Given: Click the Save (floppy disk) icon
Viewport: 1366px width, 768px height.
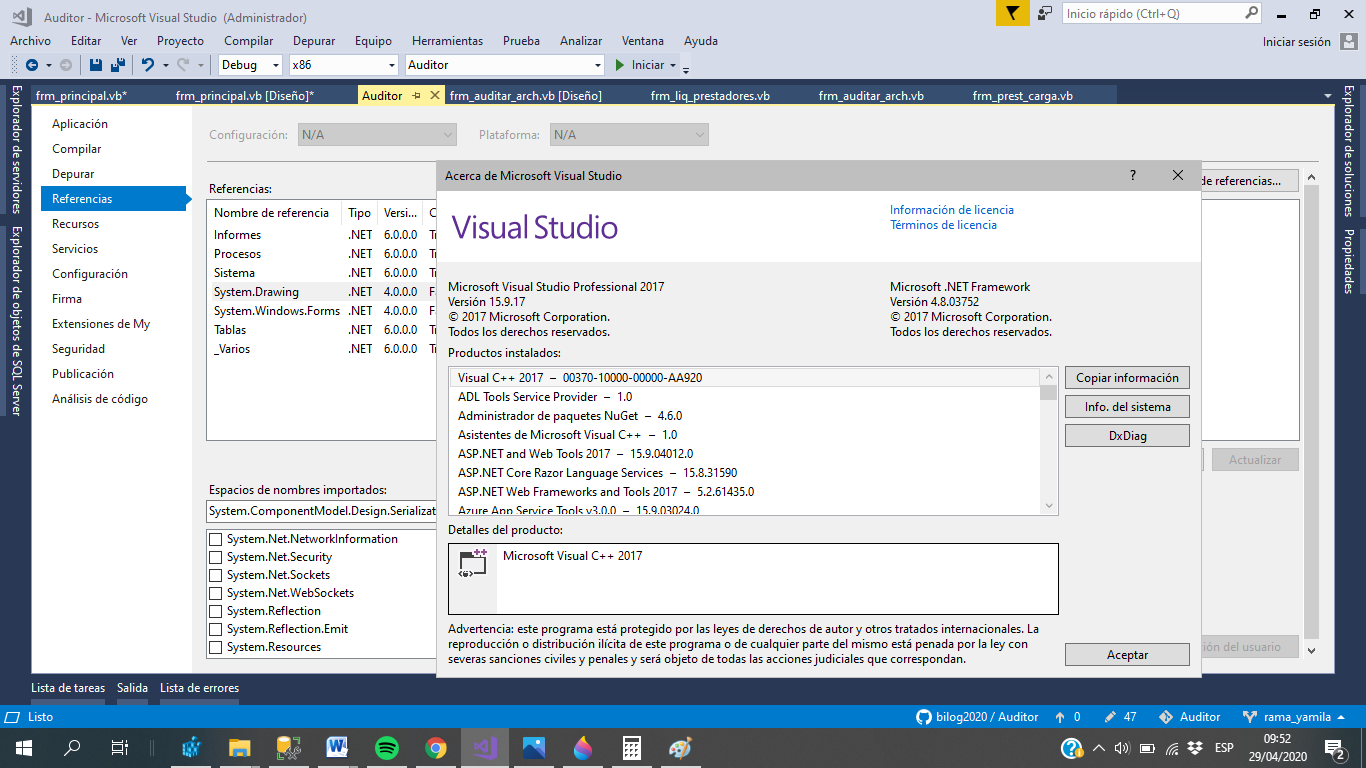Looking at the screenshot, I should click(96, 65).
